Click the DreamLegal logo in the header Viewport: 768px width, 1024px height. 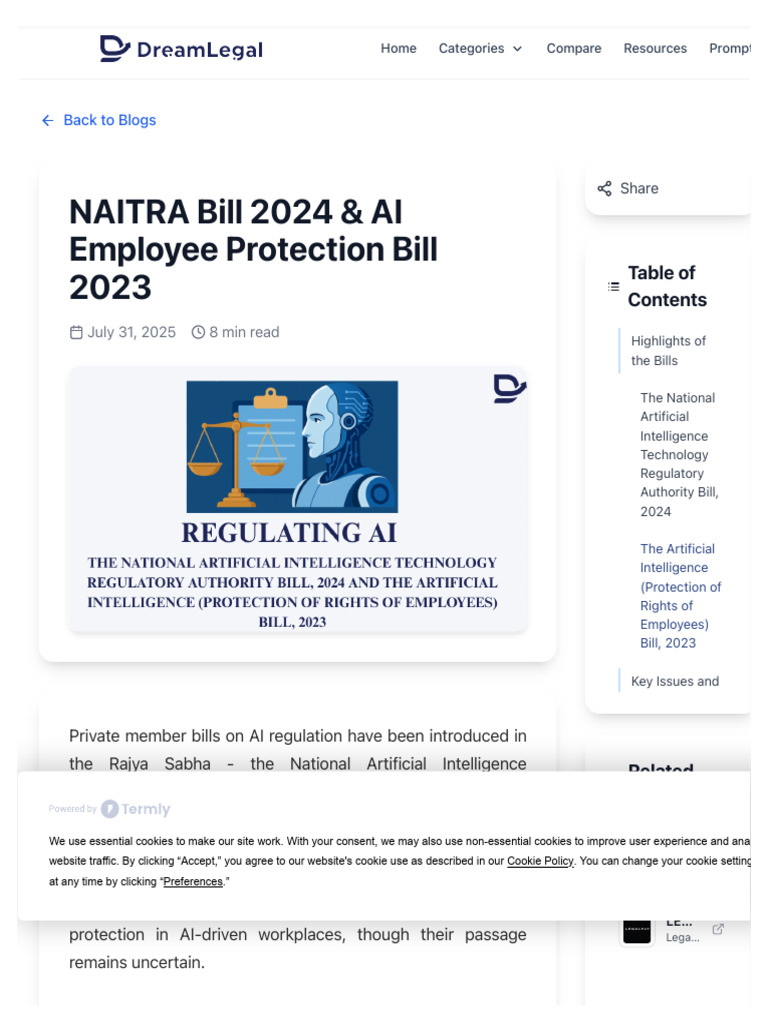[x=181, y=48]
